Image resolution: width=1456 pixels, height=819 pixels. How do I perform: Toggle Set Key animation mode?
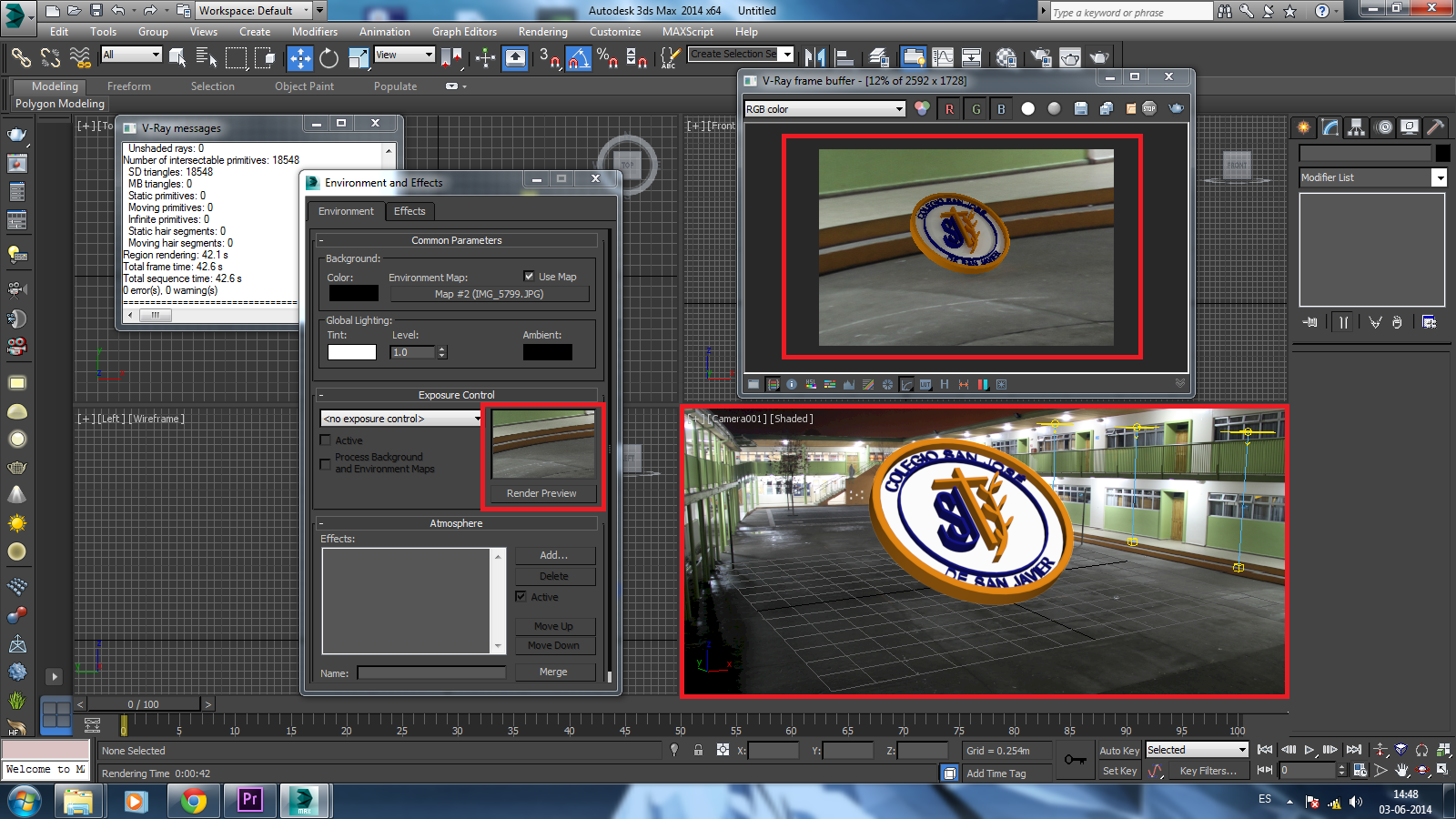point(1118,771)
